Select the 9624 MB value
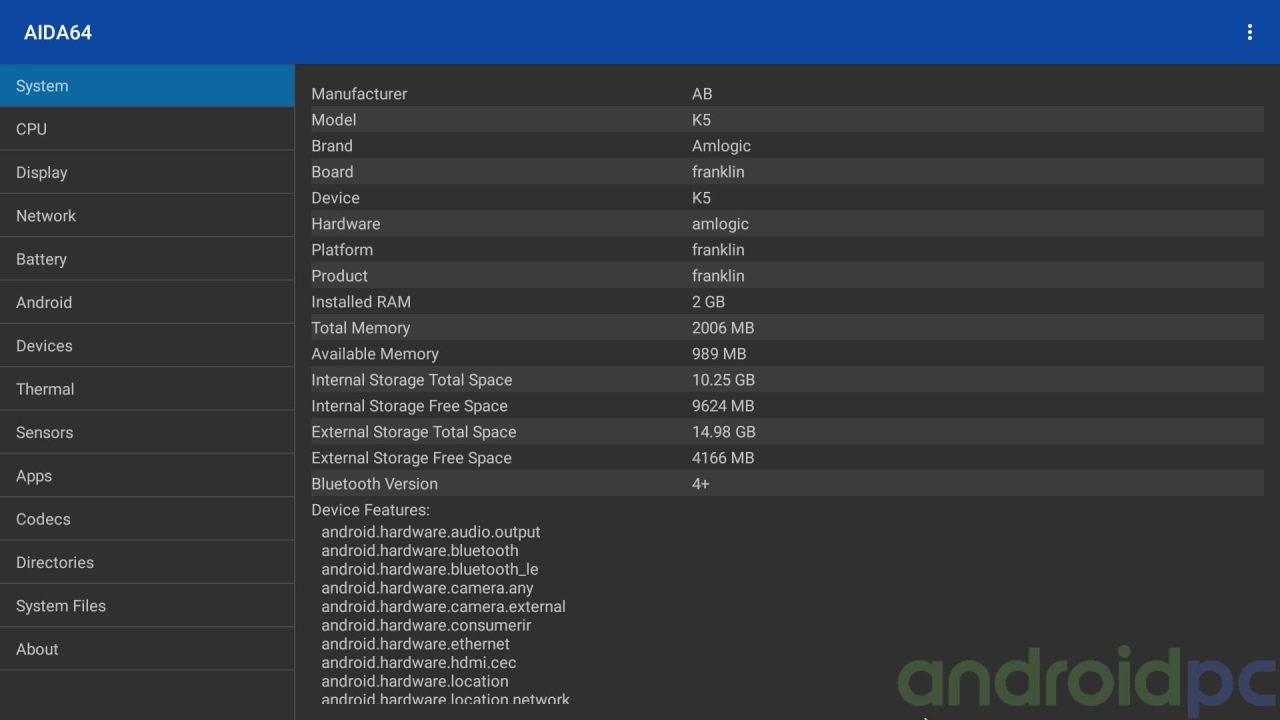Viewport: 1280px width, 720px height. [723, 406]
